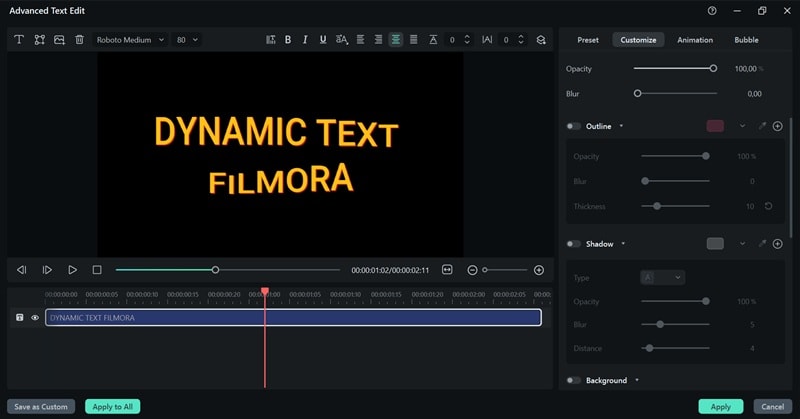Click the line spacing value stepper arrows
The width and height of the screenshot is (800, 419).
(x=467, y=40)
